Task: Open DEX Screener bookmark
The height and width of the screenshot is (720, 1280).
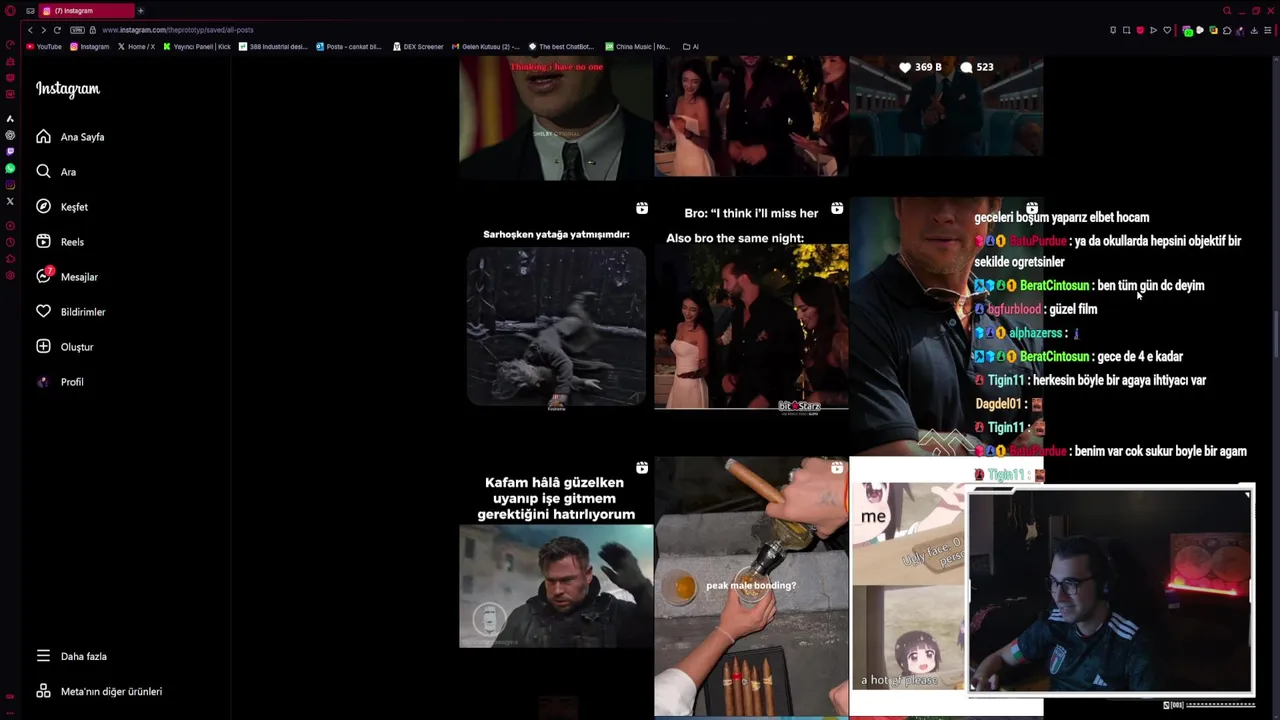Action: click(x=418, y=46)
